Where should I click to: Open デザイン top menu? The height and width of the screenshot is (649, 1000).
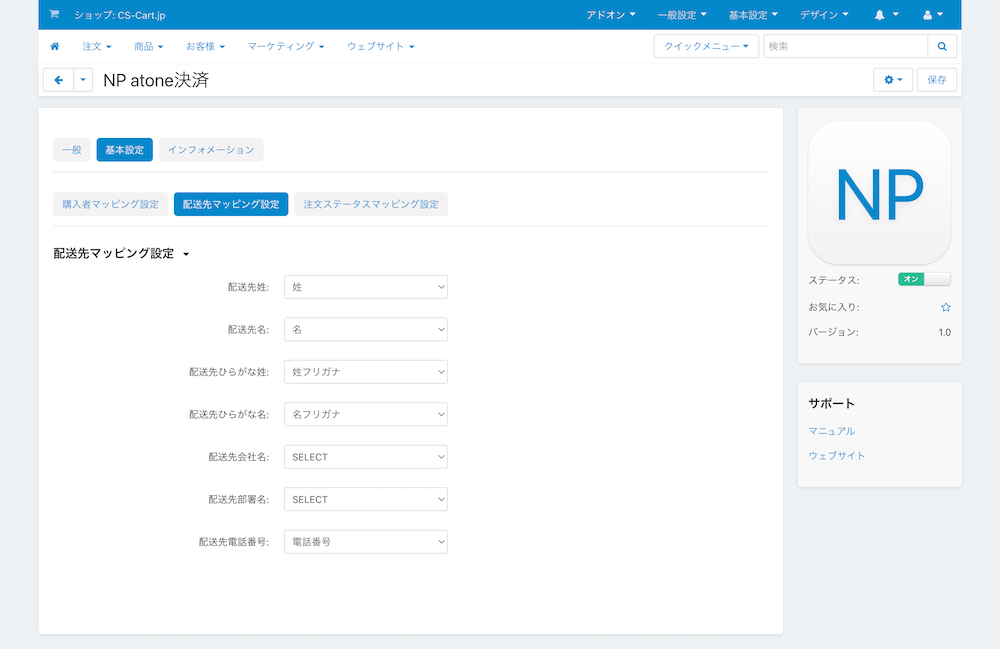tap(824, 15)
